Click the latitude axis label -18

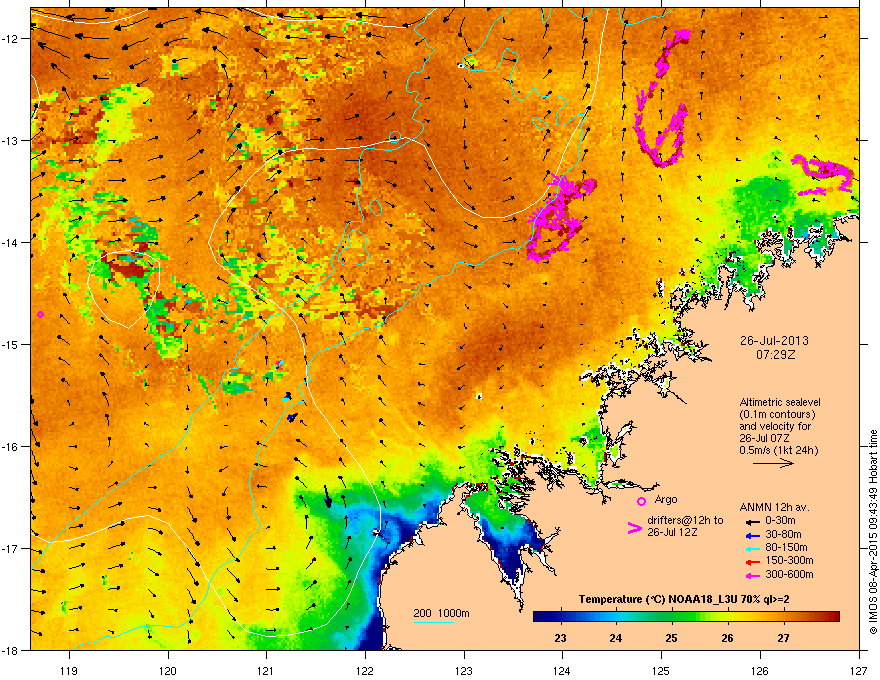click(x=11, y=650)
